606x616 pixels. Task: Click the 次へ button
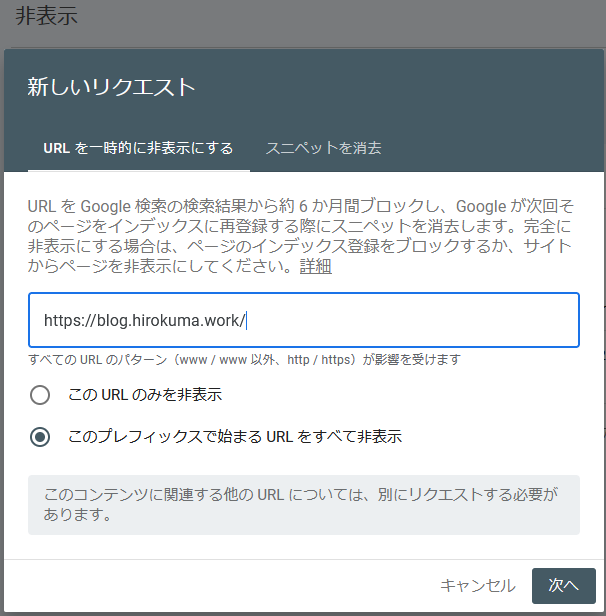click(564, 586)
